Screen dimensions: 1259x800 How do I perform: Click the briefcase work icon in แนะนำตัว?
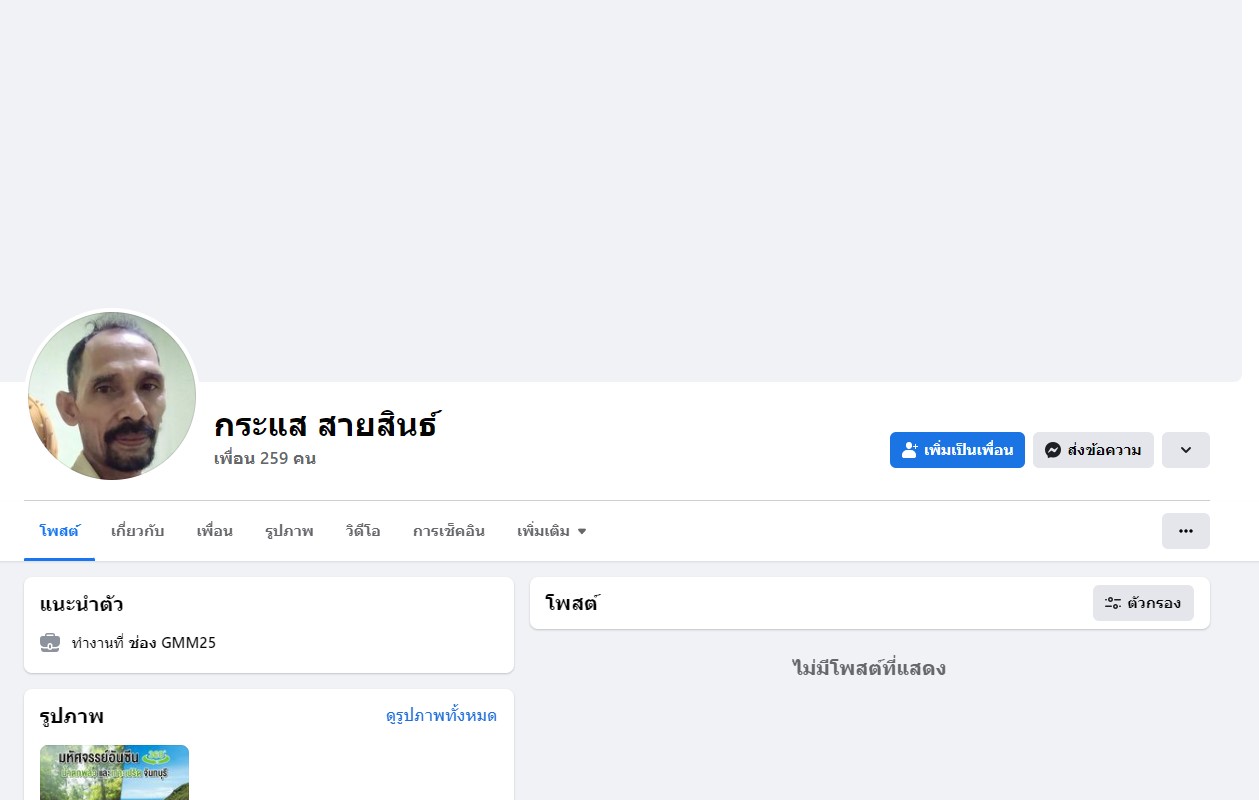(50, 643)
